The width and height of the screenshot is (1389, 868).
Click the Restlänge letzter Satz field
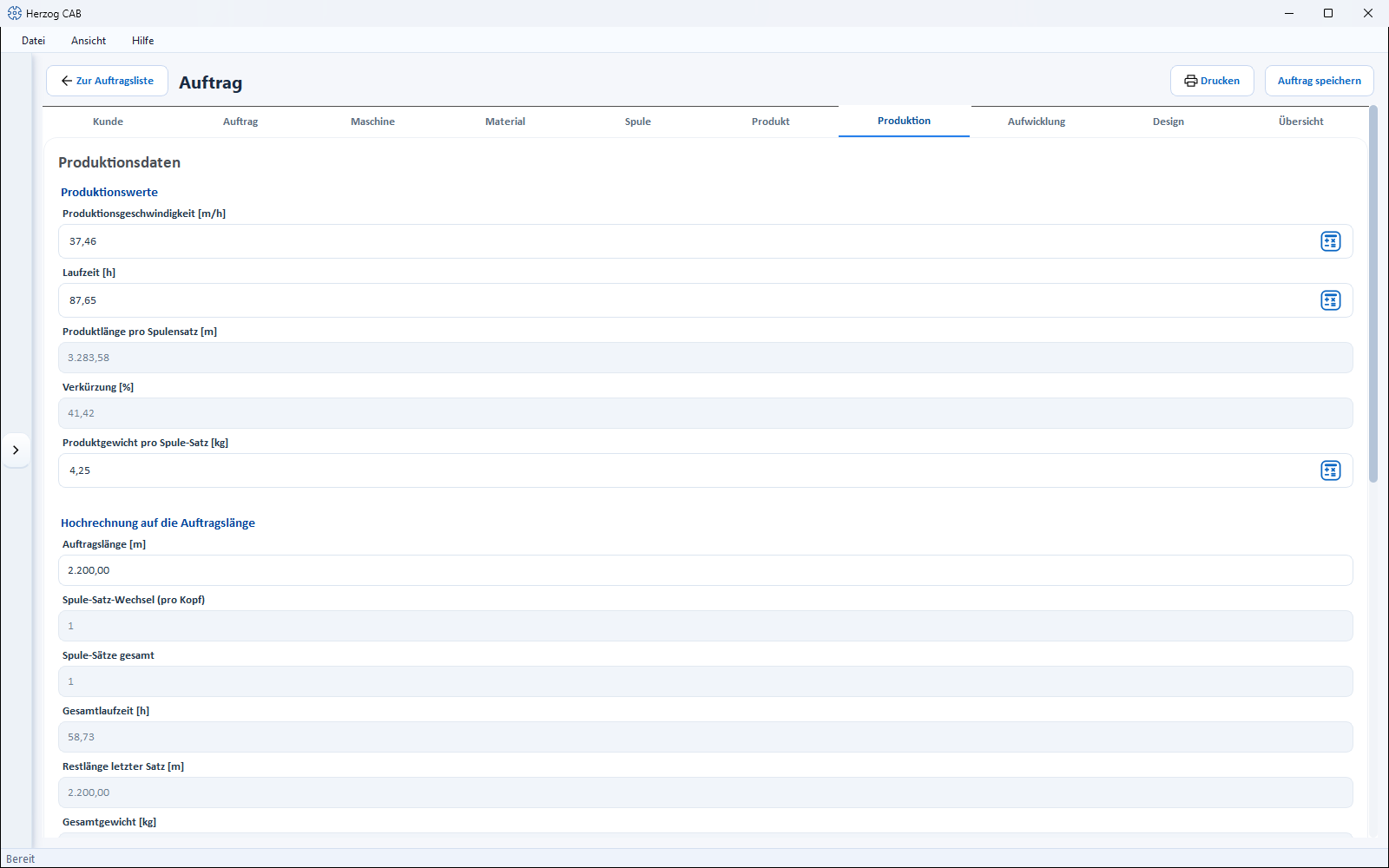point(705,792)
